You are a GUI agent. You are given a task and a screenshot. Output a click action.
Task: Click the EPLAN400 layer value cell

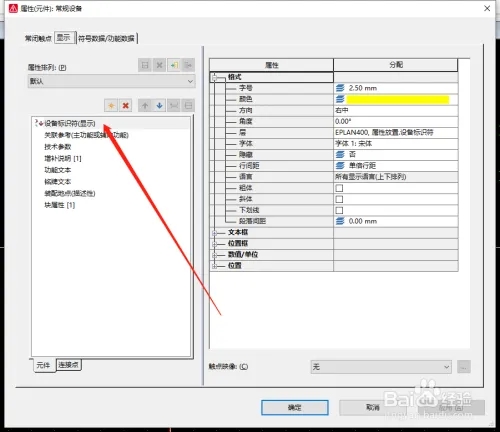(x=396, y=132)
